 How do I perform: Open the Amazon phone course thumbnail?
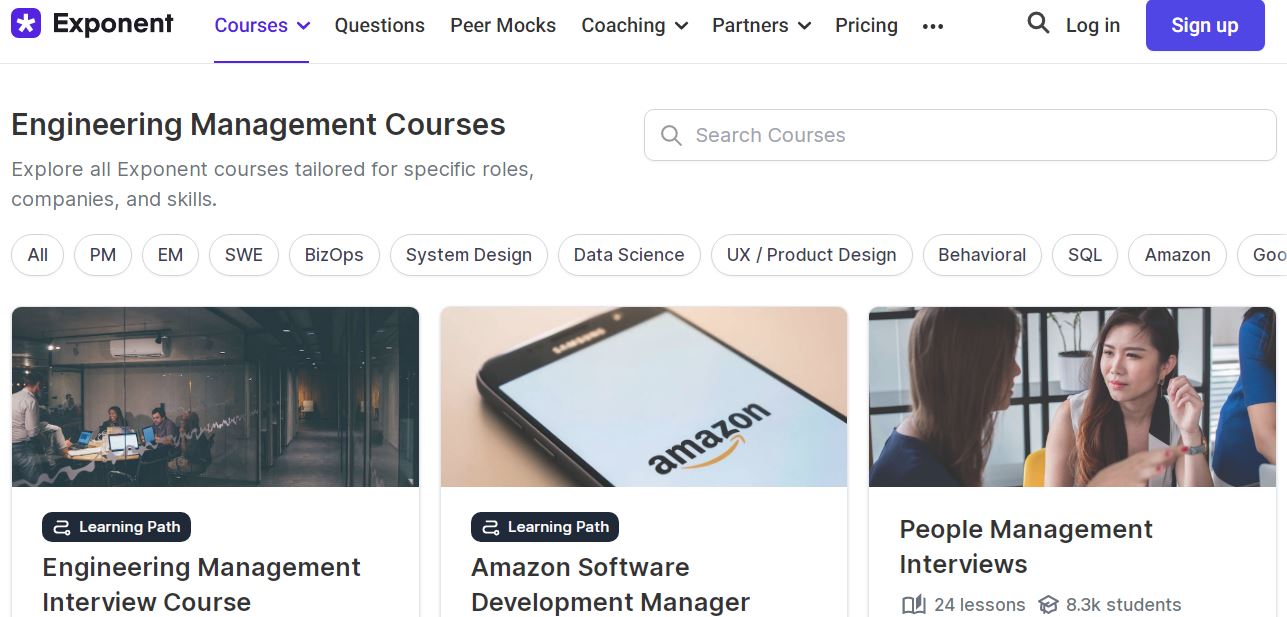pos(644,397)
